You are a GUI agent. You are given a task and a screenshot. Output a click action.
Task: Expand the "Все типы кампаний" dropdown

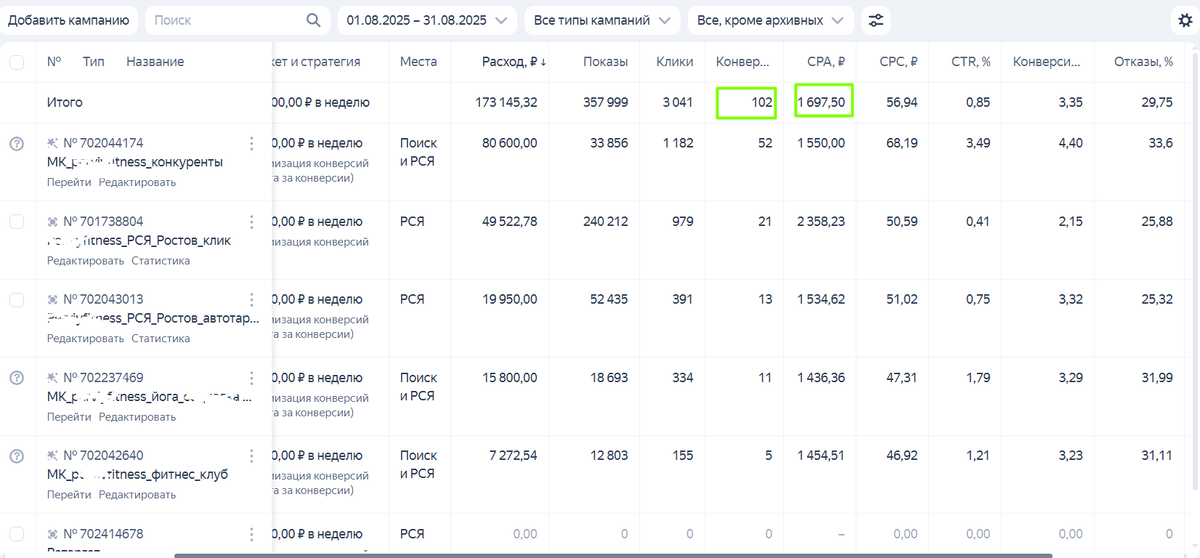tap(602, 20)
